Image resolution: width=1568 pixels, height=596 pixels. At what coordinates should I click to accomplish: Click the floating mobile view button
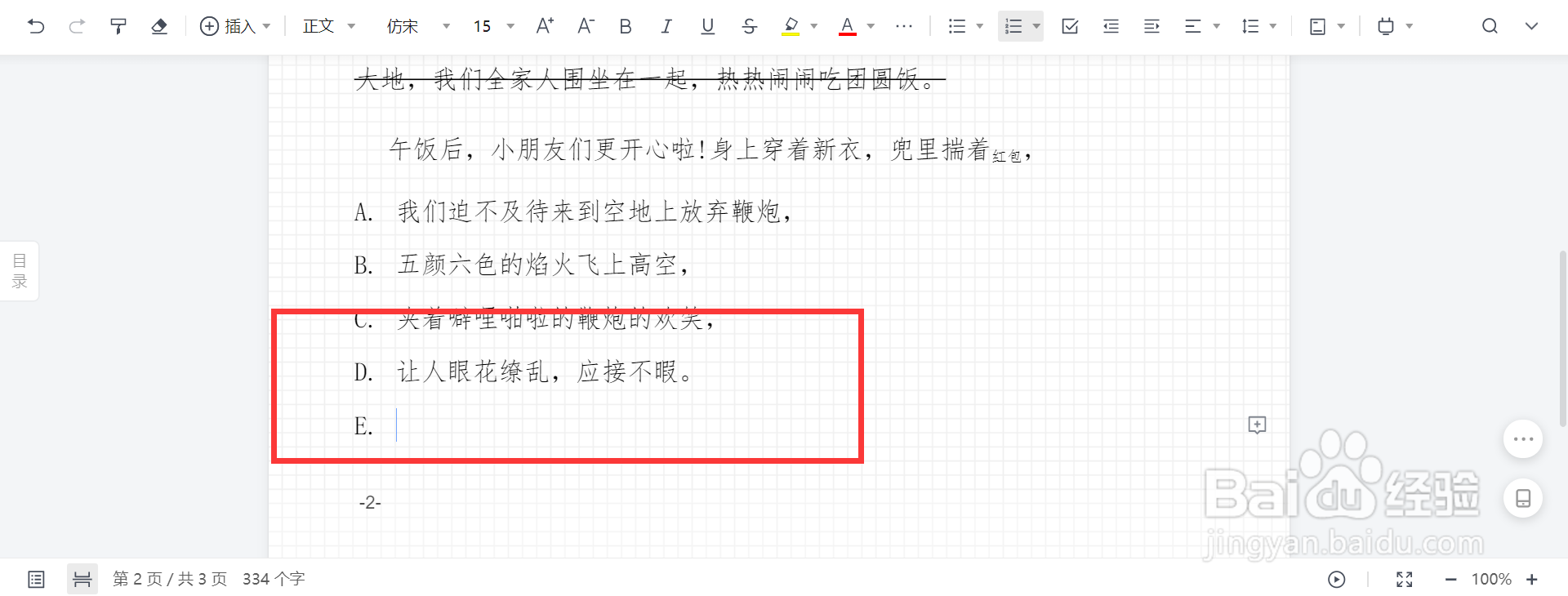[1523, 498]
